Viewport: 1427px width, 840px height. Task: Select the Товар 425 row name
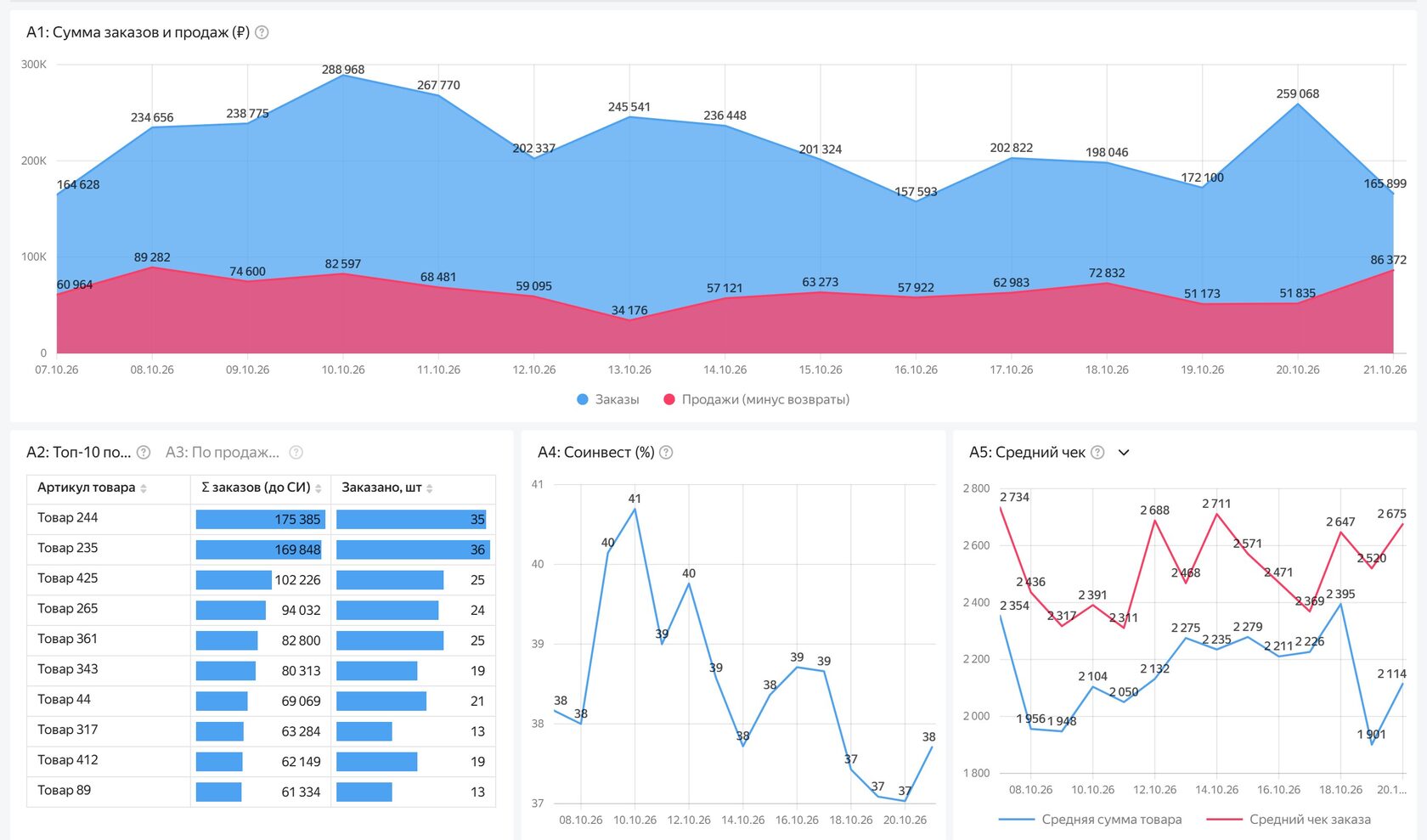pos(68,578)
